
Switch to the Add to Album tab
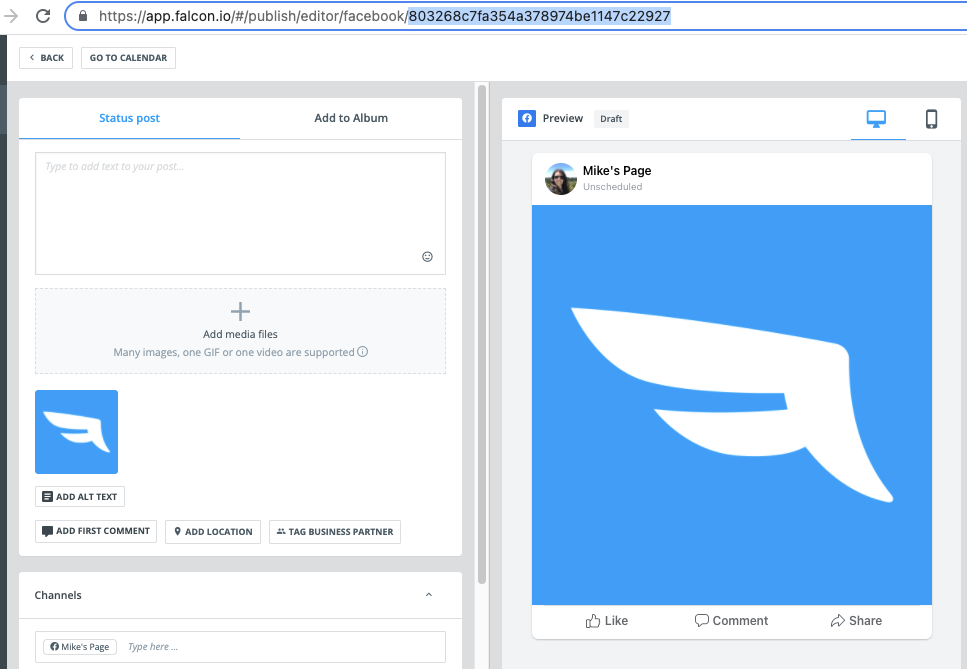coord(351,118)
